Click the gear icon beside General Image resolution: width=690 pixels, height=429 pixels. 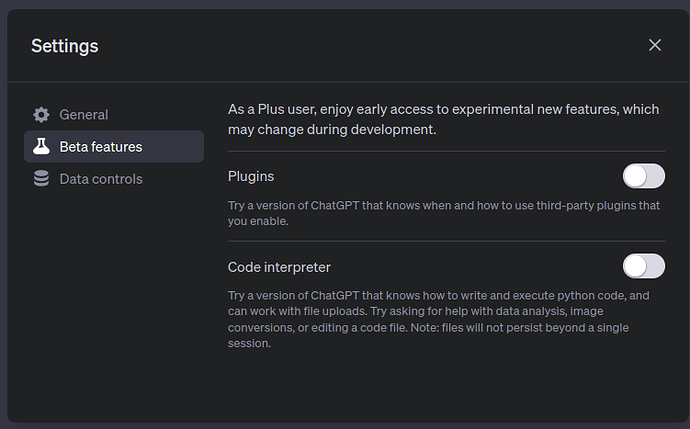pyautogui.click(x=41, y=115)
